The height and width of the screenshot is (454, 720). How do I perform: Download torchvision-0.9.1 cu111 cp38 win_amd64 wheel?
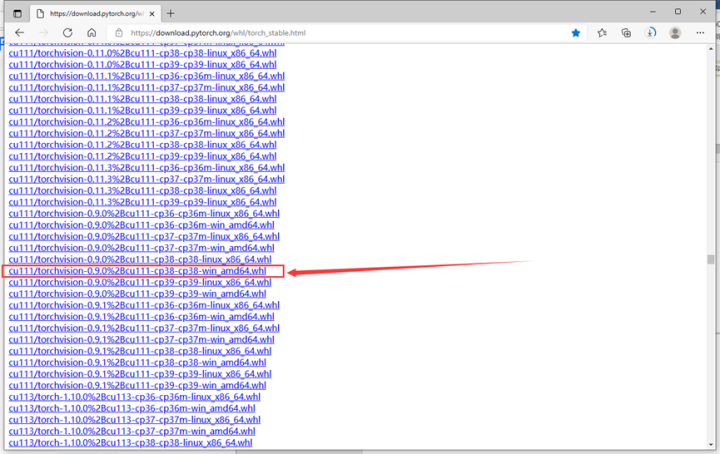137,363
